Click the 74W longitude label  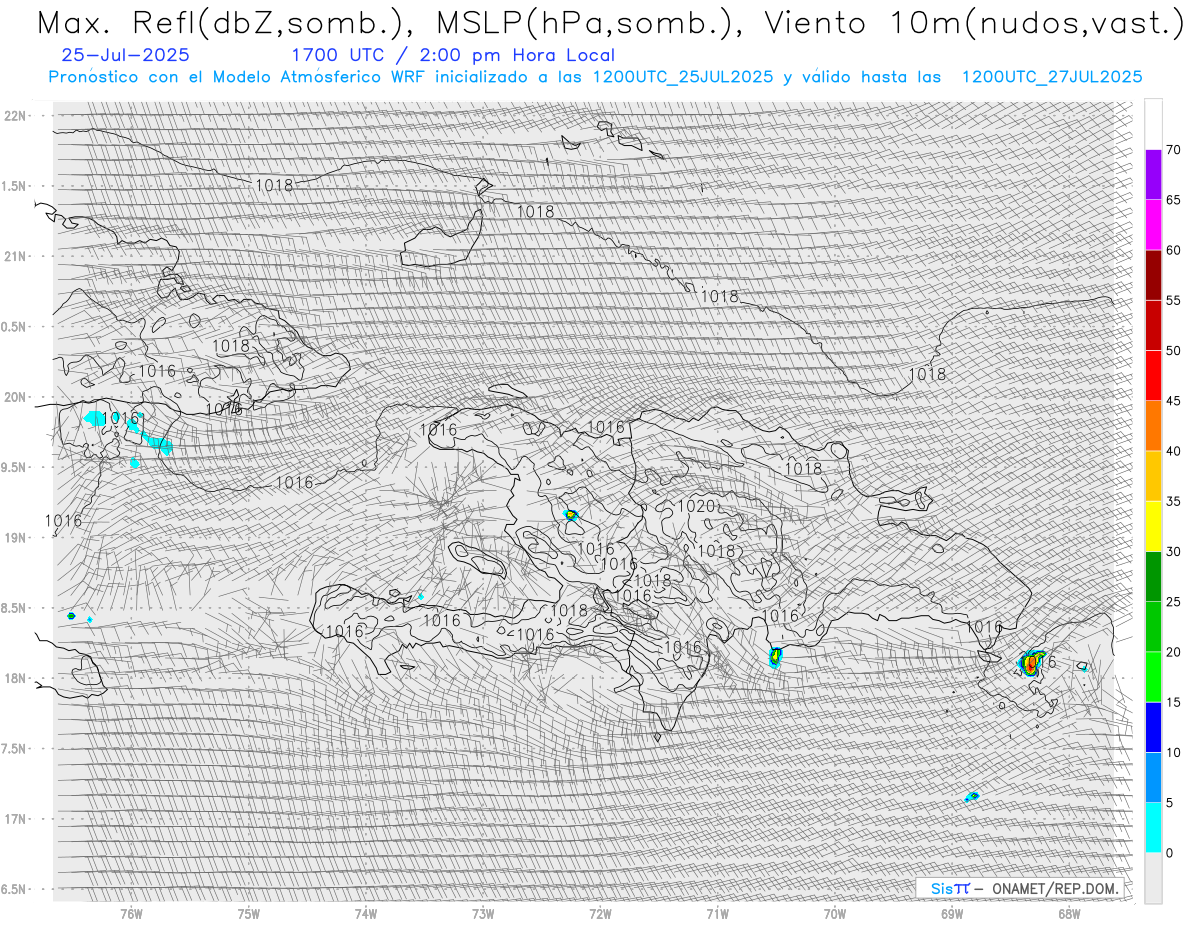tap(366, 912)
